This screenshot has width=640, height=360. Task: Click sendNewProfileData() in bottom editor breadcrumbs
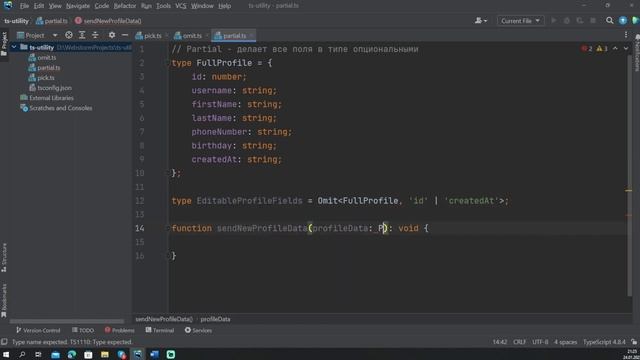[x=164, y=319]
